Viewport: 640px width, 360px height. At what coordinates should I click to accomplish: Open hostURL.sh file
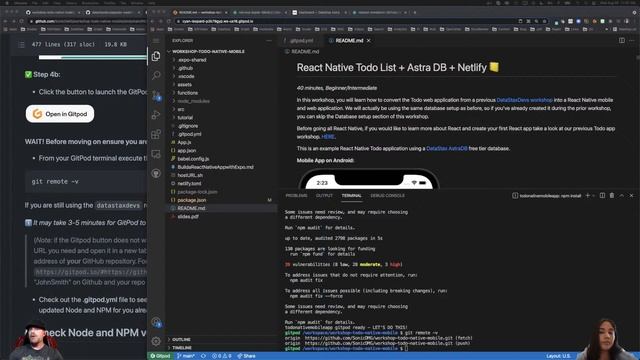click(190, 175)
